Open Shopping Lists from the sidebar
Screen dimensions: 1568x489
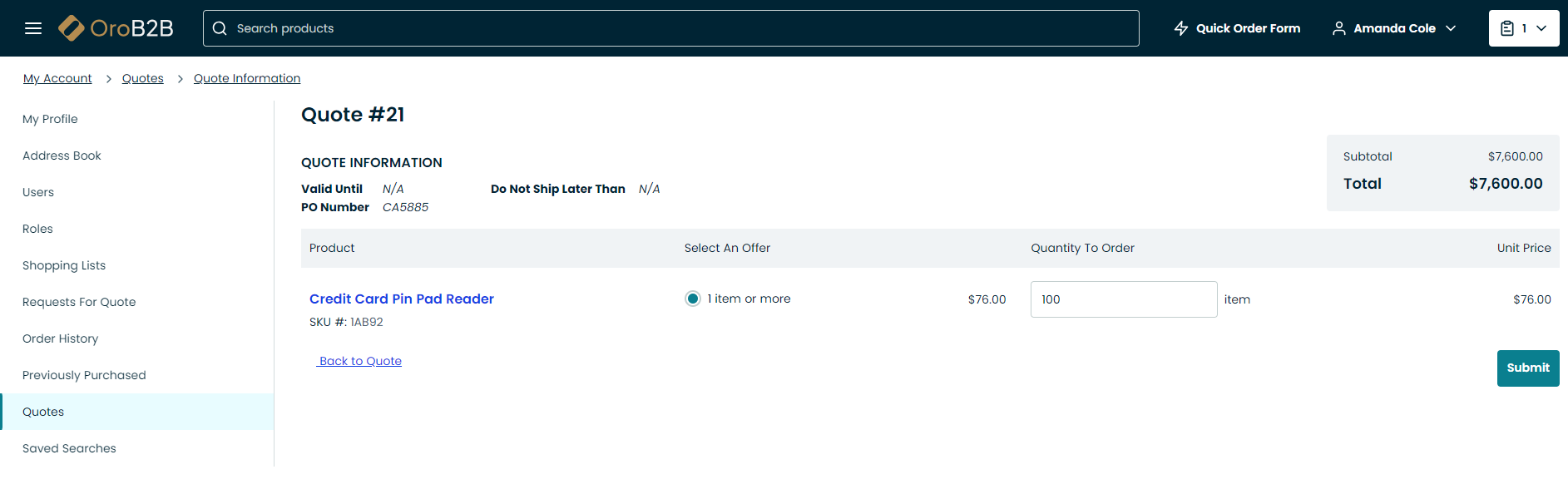point(64,265)
